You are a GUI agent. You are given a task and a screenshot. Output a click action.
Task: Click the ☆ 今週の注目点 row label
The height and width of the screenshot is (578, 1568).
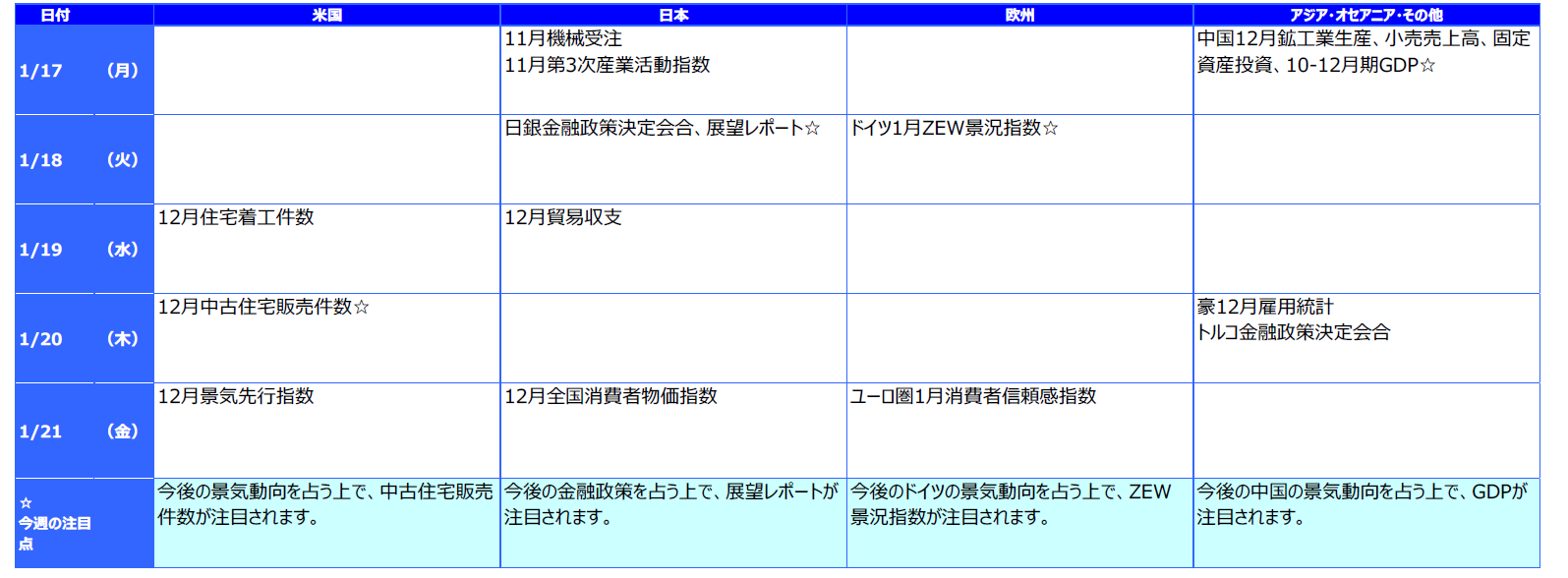point(55,523)
